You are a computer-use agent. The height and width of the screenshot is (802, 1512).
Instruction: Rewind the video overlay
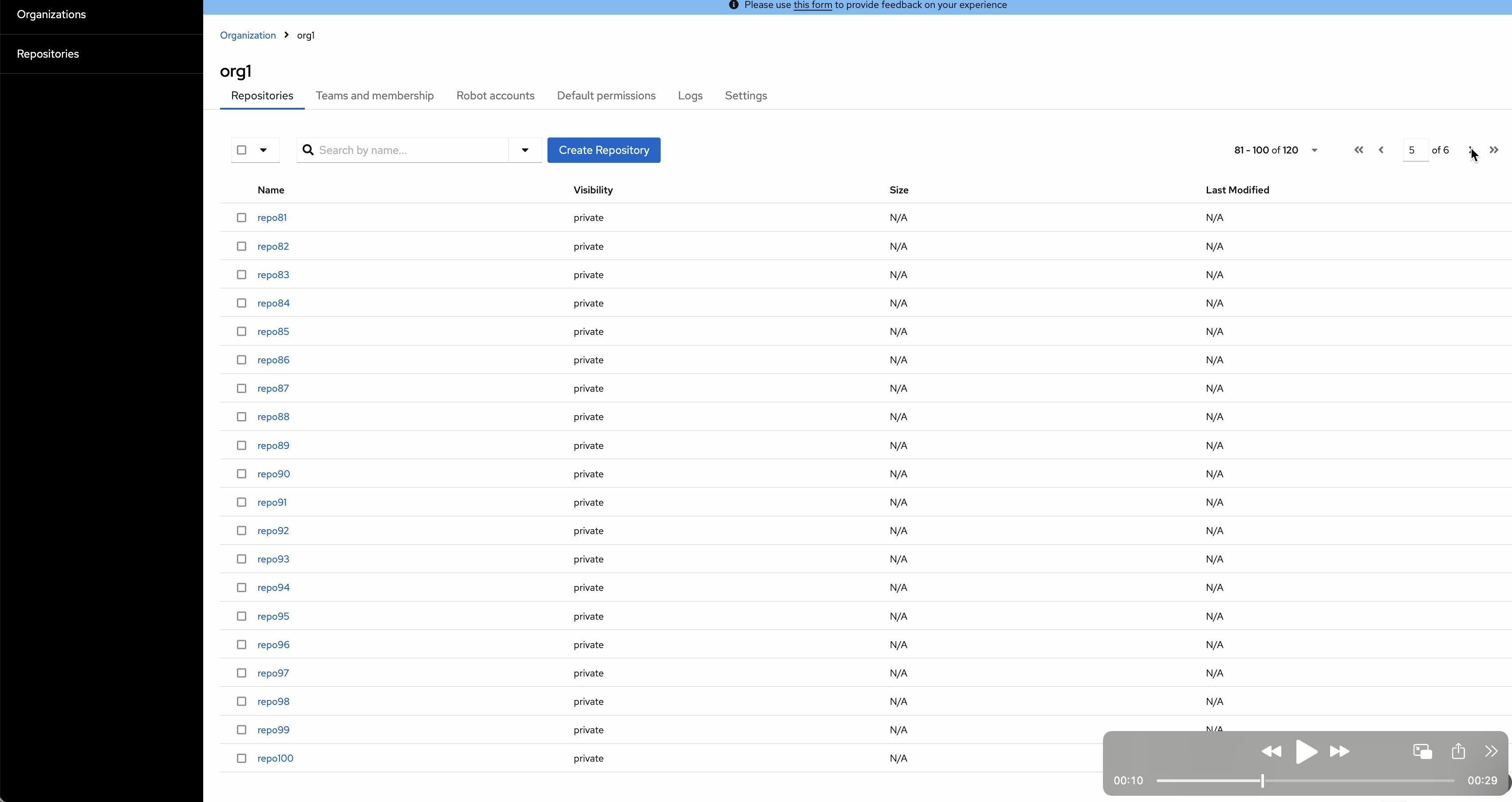coord(1272,751)
